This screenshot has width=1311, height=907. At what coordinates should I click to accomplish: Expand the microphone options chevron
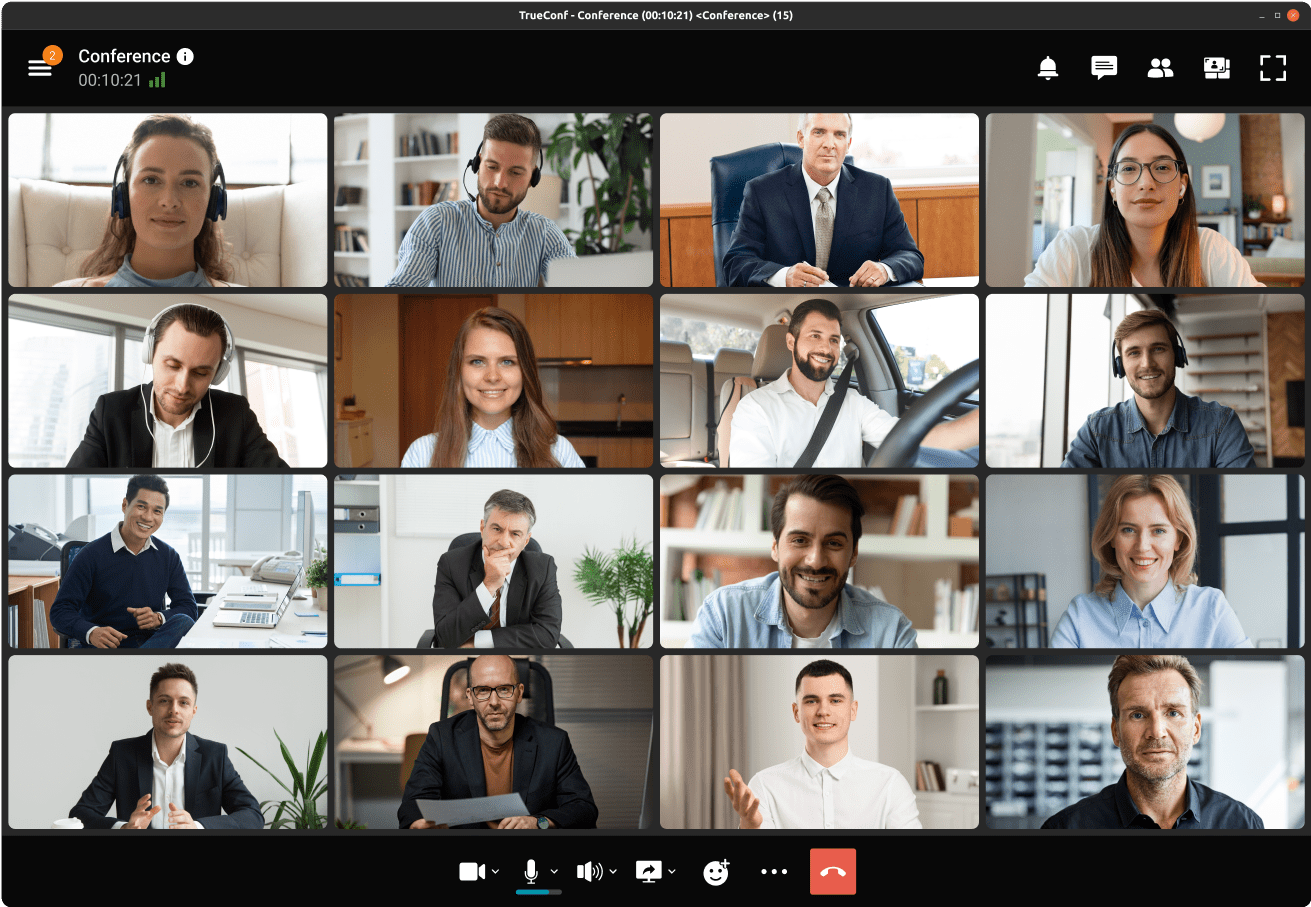552,871
